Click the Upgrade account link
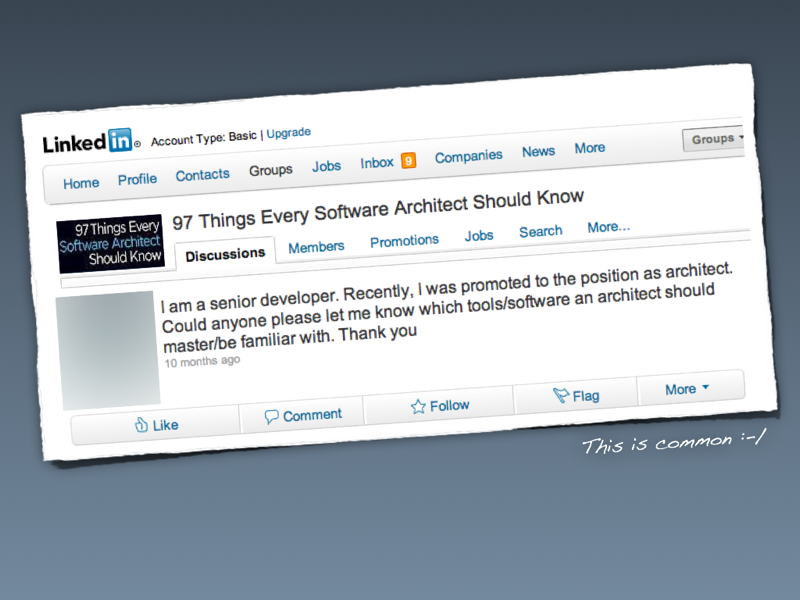The width and height of the screenshot is (800, 600). coord(288,133)
